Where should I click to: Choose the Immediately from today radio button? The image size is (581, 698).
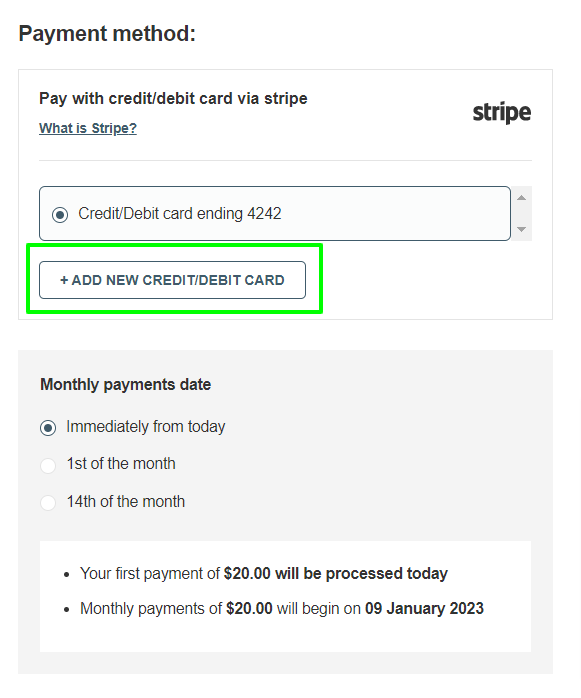point(48,428)
